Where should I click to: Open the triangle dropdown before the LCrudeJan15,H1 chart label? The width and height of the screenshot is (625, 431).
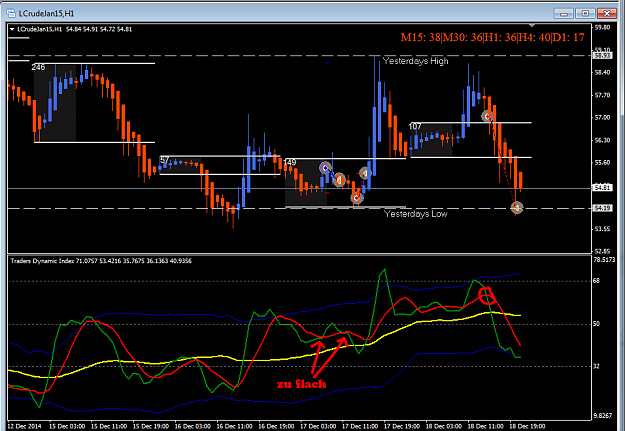point(12,29)
